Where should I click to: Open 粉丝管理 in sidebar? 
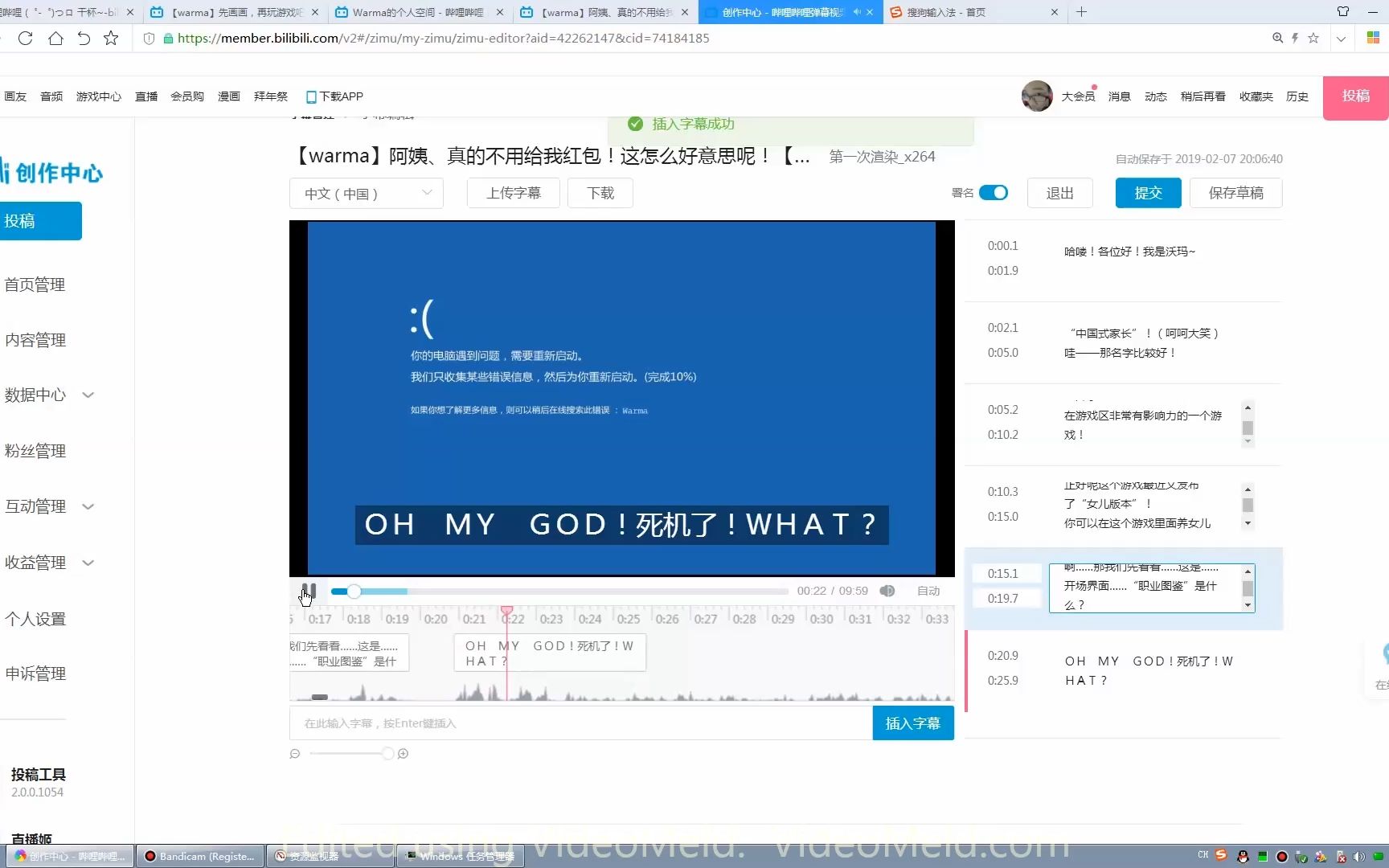tap(35, 451)
